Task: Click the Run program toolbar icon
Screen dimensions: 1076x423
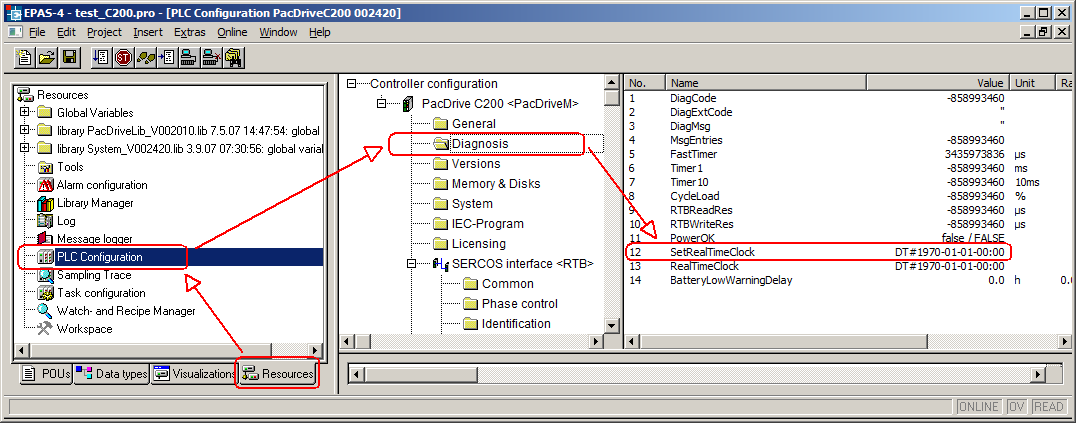Action: coord(101,57)
